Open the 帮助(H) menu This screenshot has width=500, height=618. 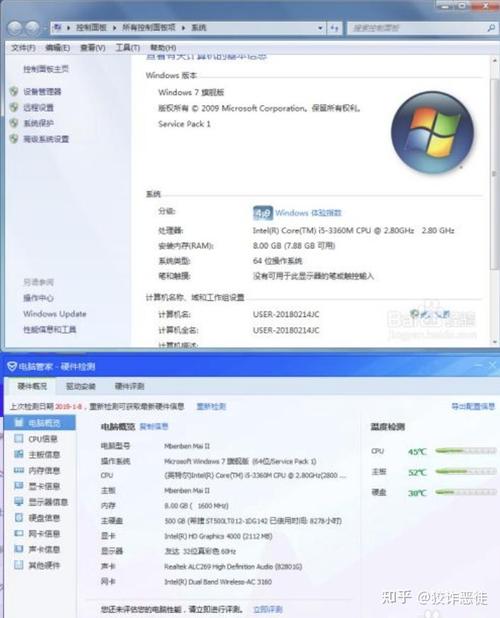tap(163, 48)
